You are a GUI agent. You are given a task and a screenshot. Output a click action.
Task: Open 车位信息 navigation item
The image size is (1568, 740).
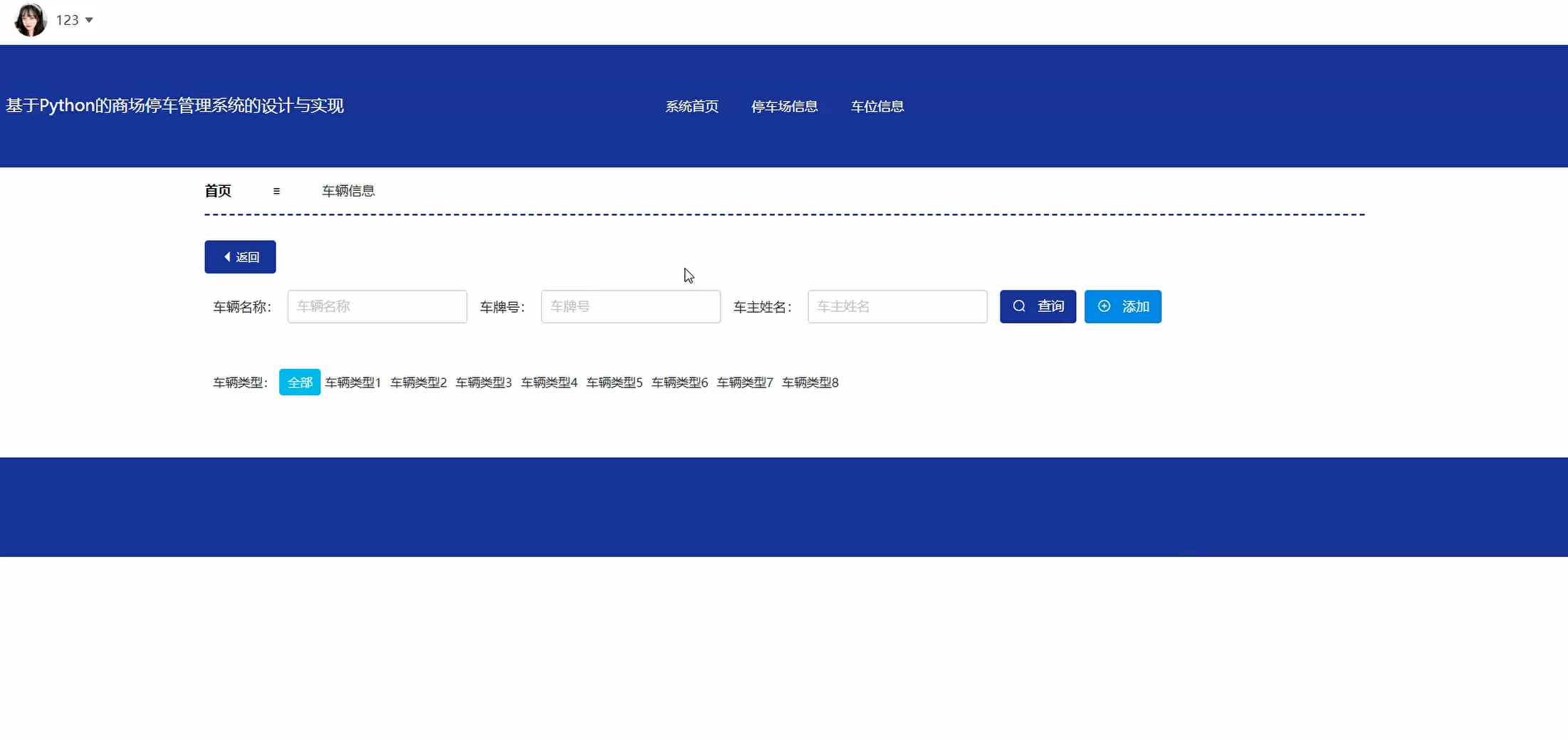pos(877,106)
